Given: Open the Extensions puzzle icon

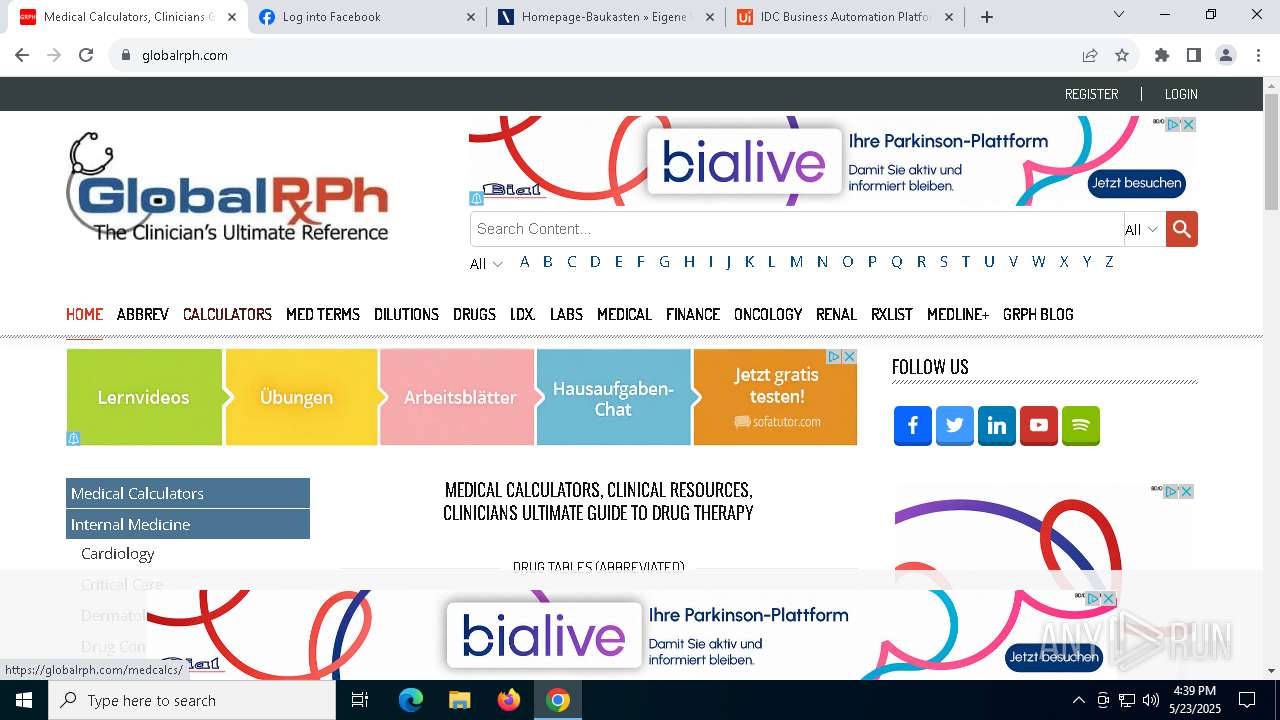Looking at the screenshot, I should point(1162,55).
